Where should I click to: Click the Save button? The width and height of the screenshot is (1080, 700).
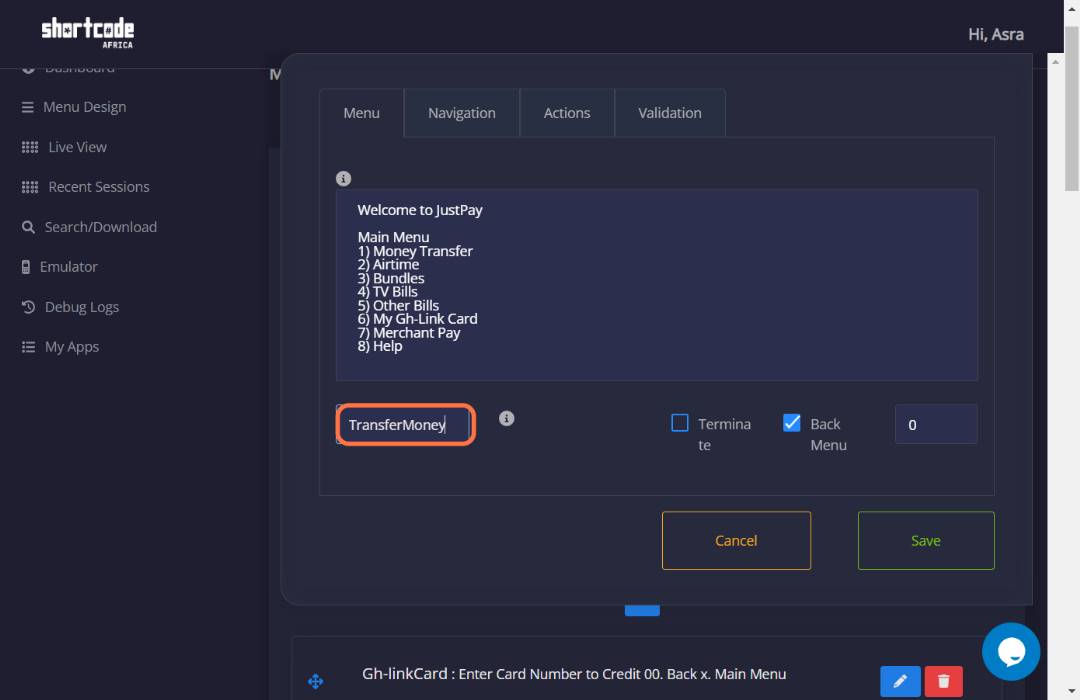pos(926,540)
